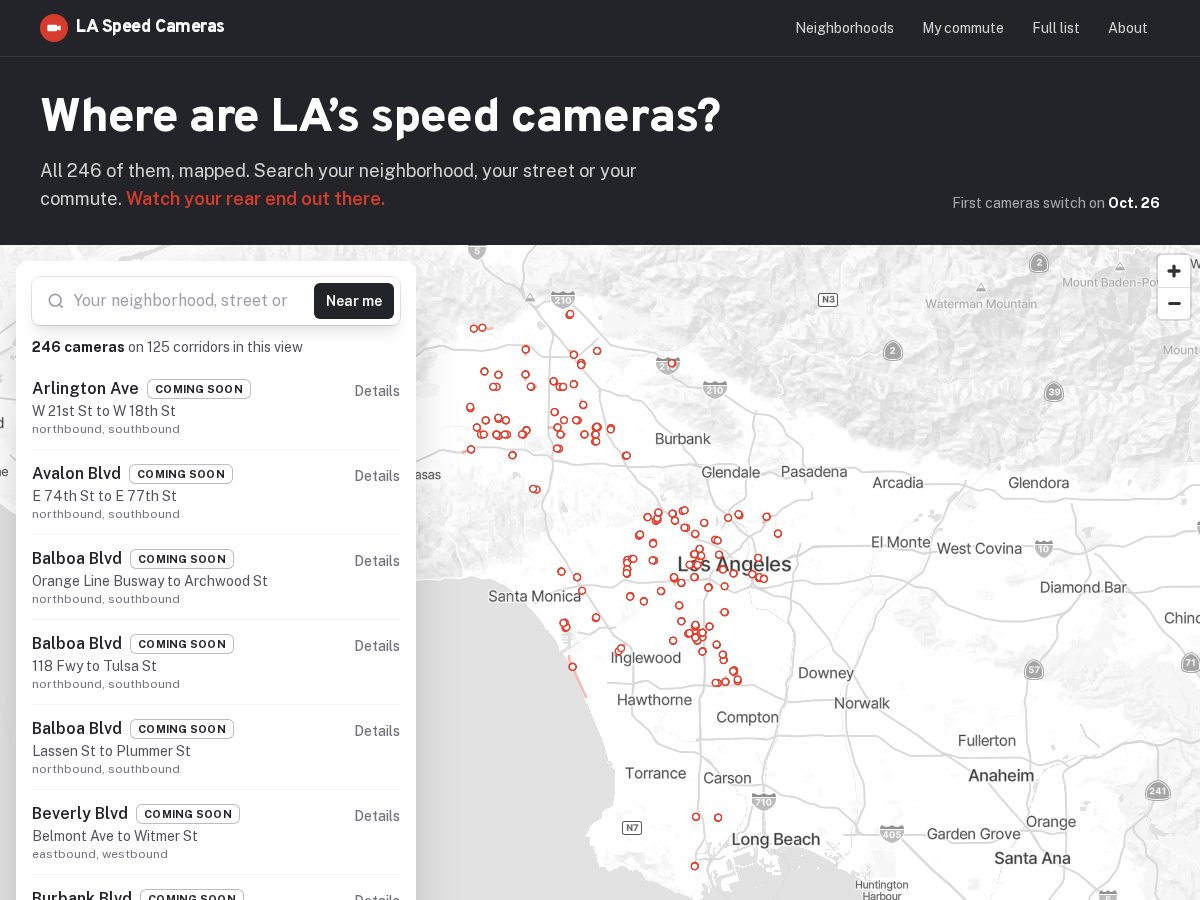Click the route 39 shield on the map
Screen dimensions: 1200x900
tap(1053, 391)
